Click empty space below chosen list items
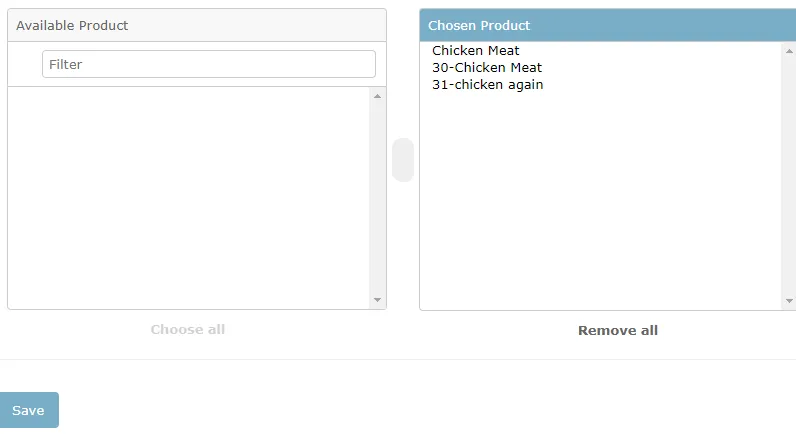Screen dimensions: 796x434 600,200
